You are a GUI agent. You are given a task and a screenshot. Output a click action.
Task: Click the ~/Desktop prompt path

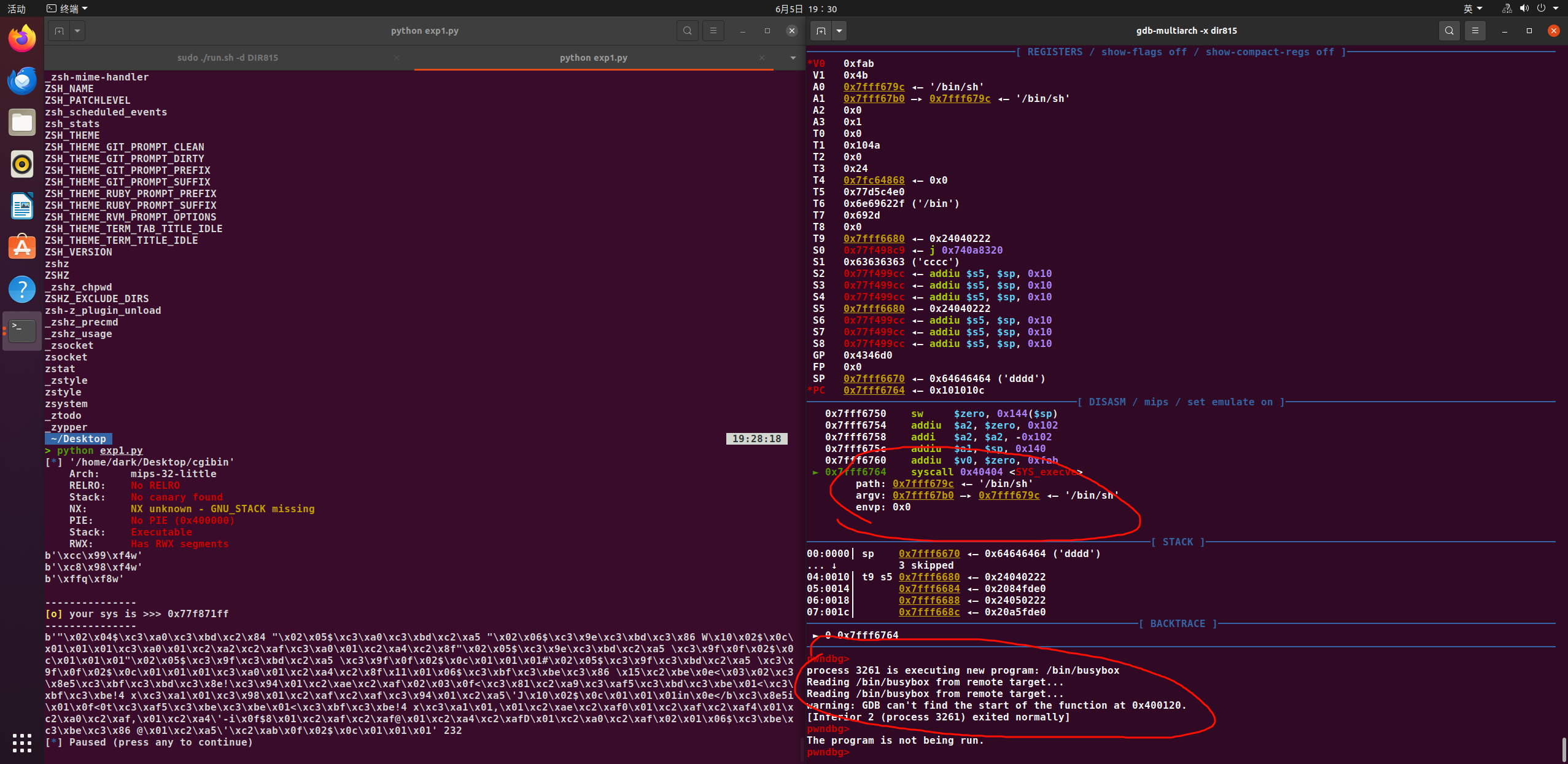(x=78, y=439)
